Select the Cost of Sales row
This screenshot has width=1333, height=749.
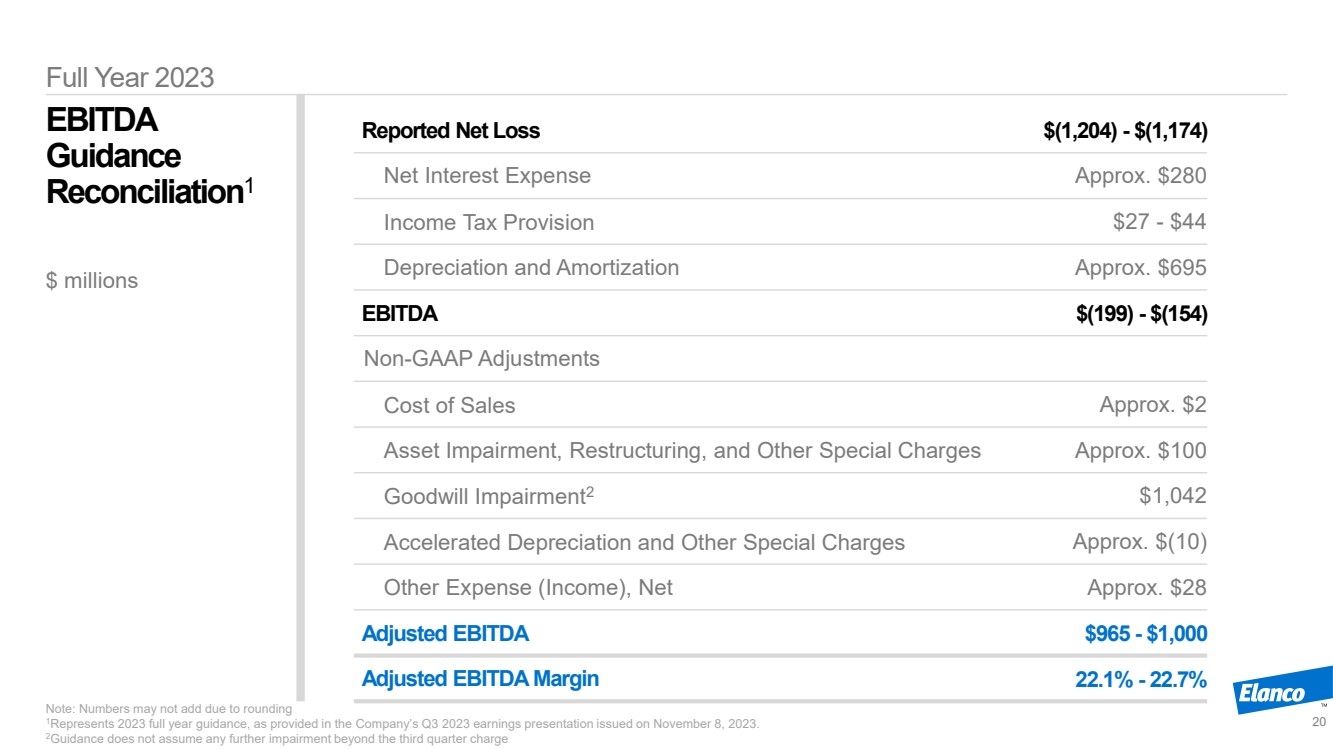[781, 405]
